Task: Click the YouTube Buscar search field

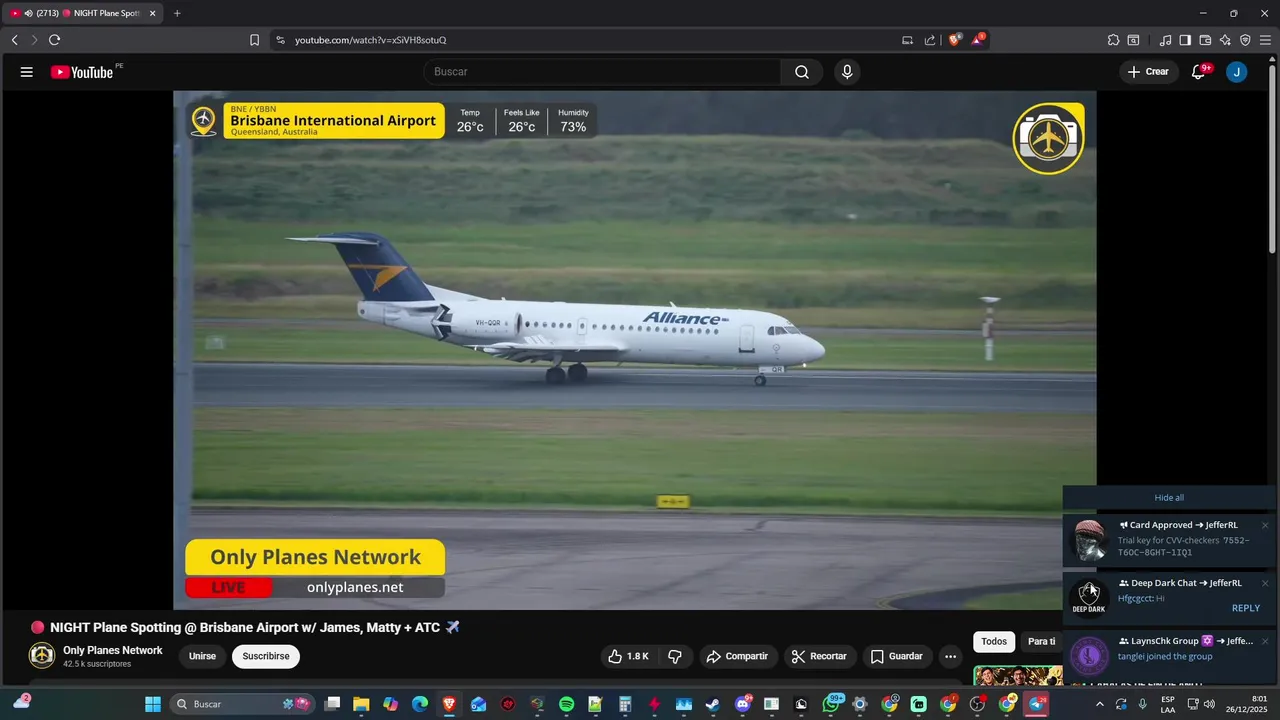Action: tap(602, 72)
